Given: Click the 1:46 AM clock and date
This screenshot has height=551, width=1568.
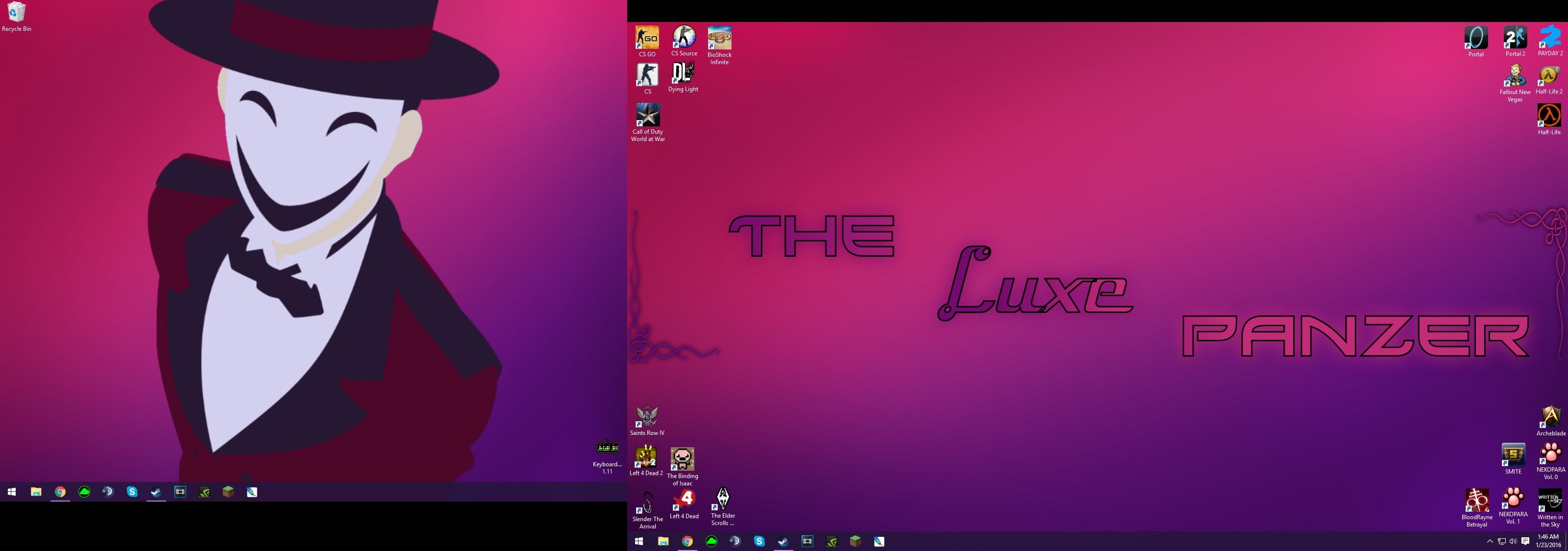Looking at the screenshot, I should (1548, 541).
